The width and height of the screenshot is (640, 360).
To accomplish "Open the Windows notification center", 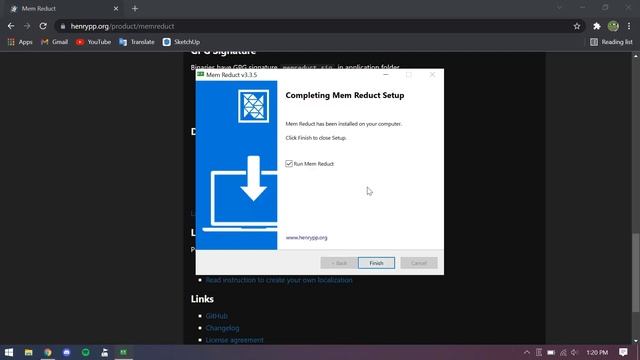I will (x=623, y=352).
